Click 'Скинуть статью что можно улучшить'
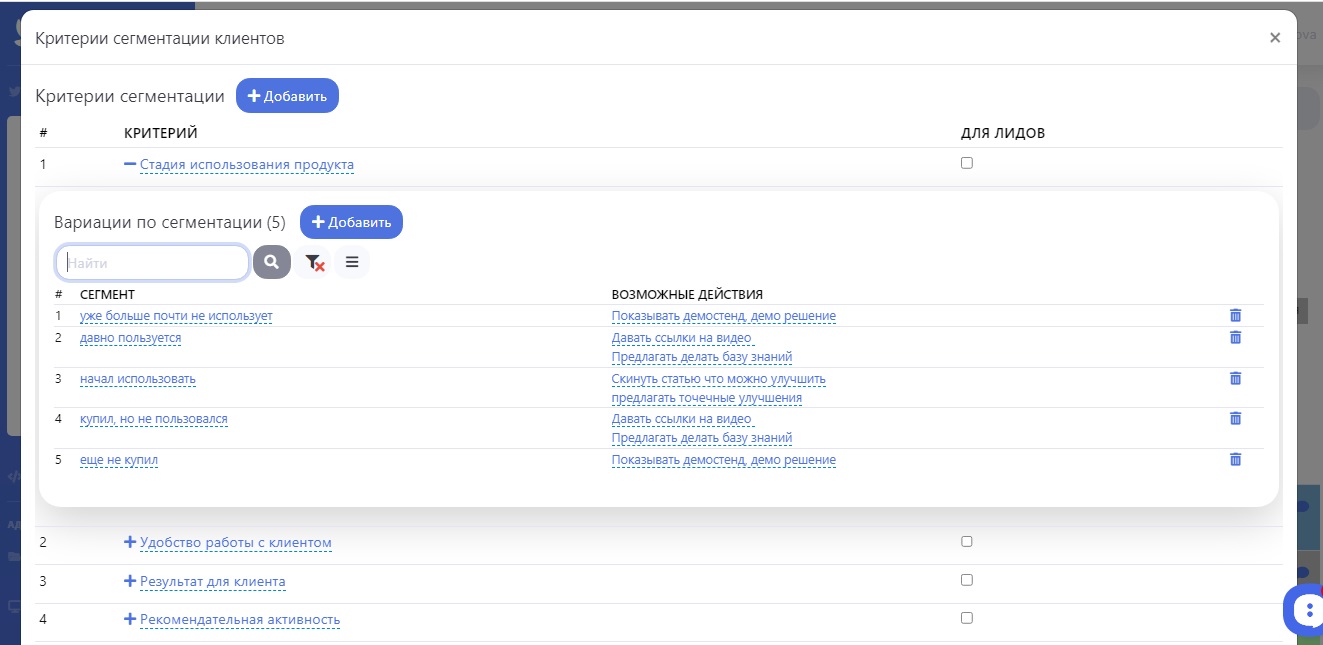 tap(719, 379)
